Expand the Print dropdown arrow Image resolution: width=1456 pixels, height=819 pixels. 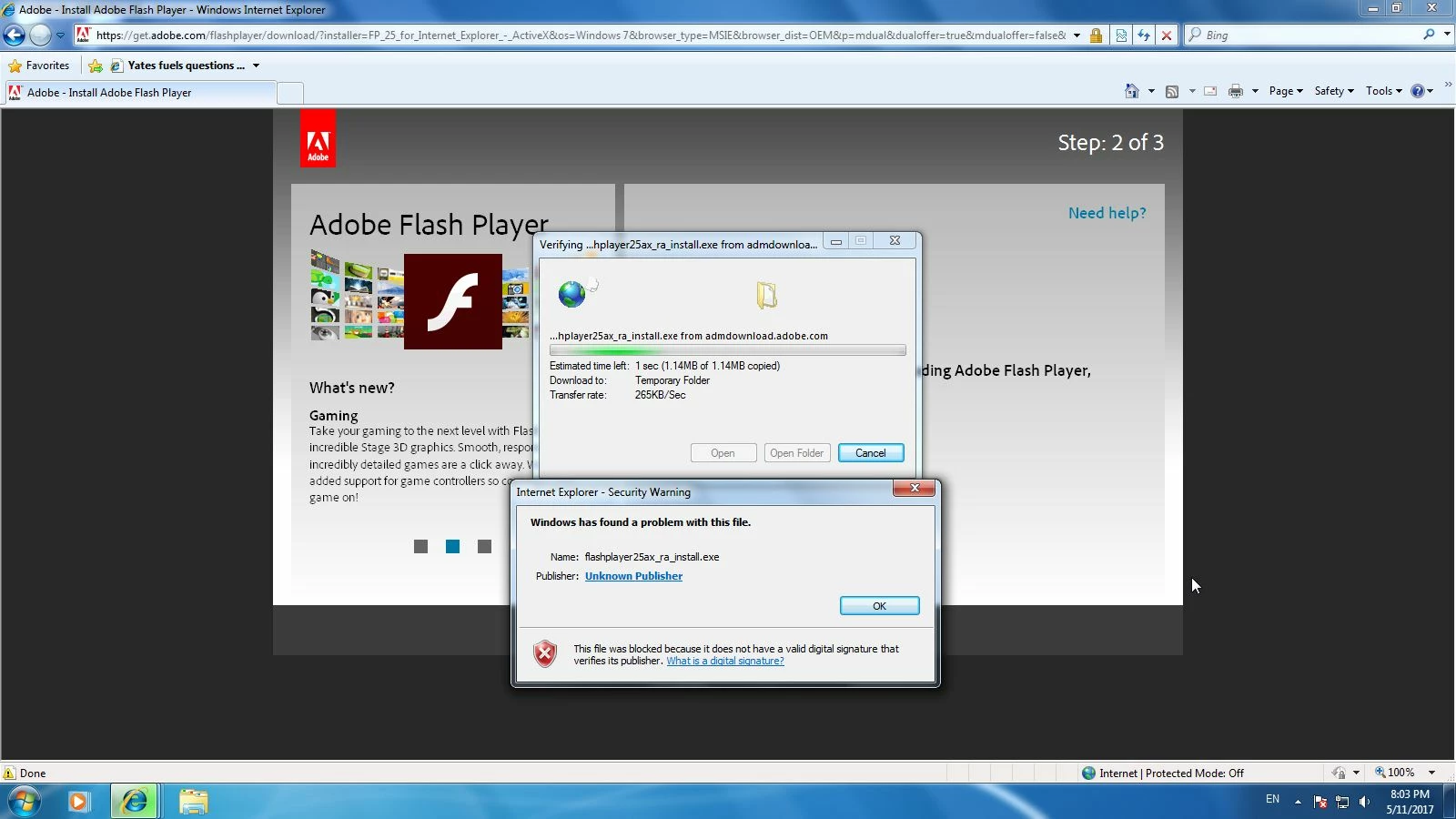tap(1255, 91)
